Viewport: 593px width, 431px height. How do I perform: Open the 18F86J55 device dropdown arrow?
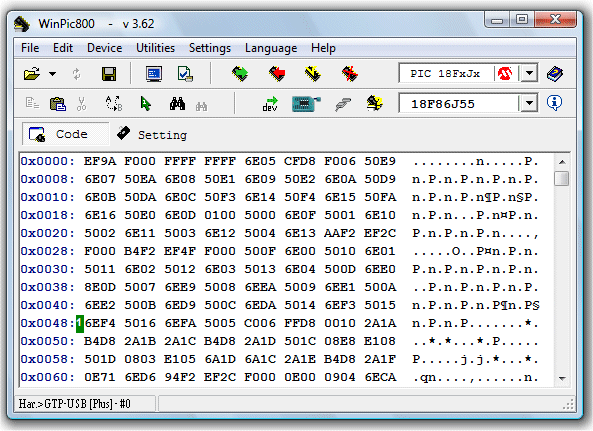pos(529,103)
